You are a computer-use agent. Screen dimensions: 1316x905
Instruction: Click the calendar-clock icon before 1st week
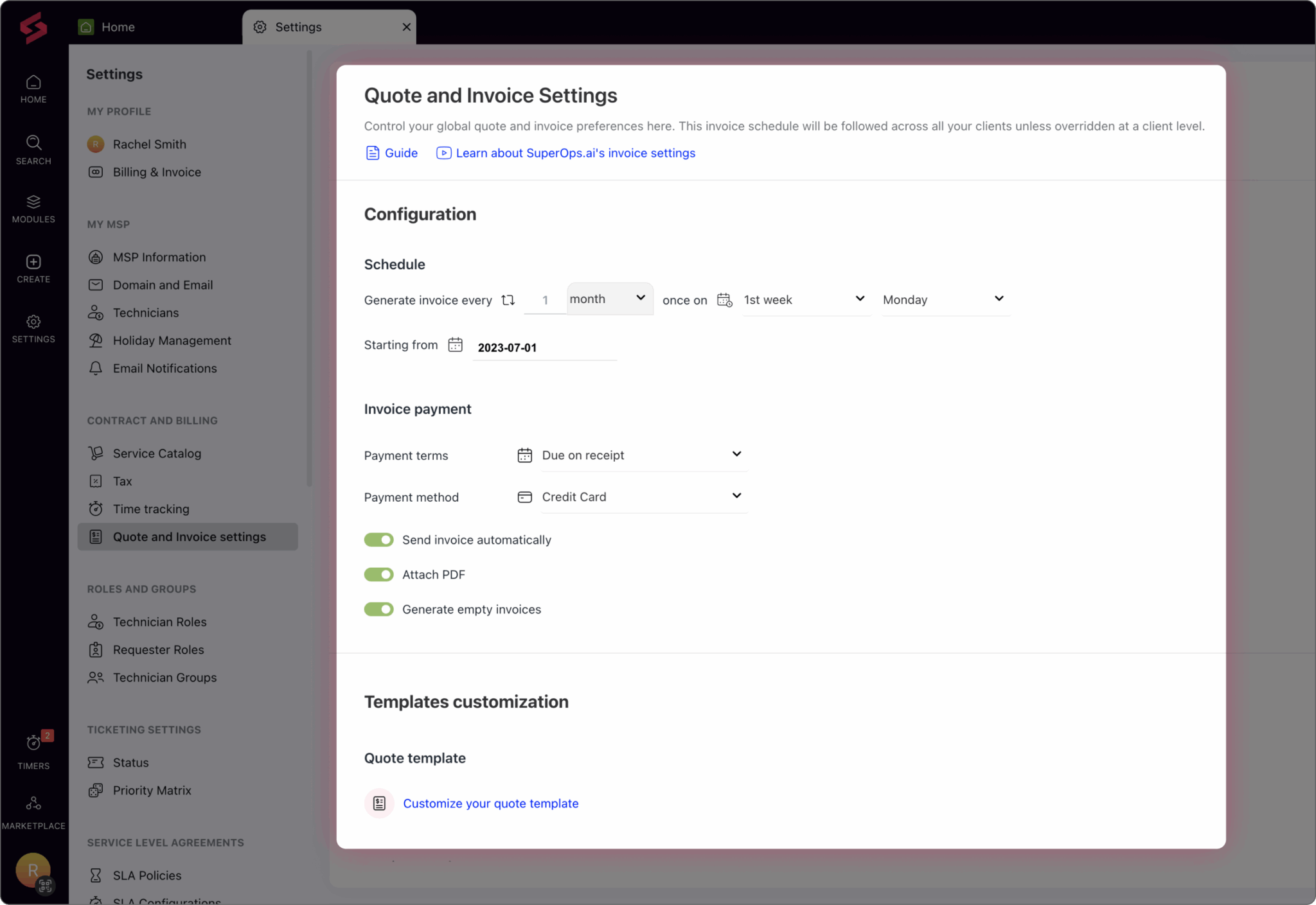[725, 300]
